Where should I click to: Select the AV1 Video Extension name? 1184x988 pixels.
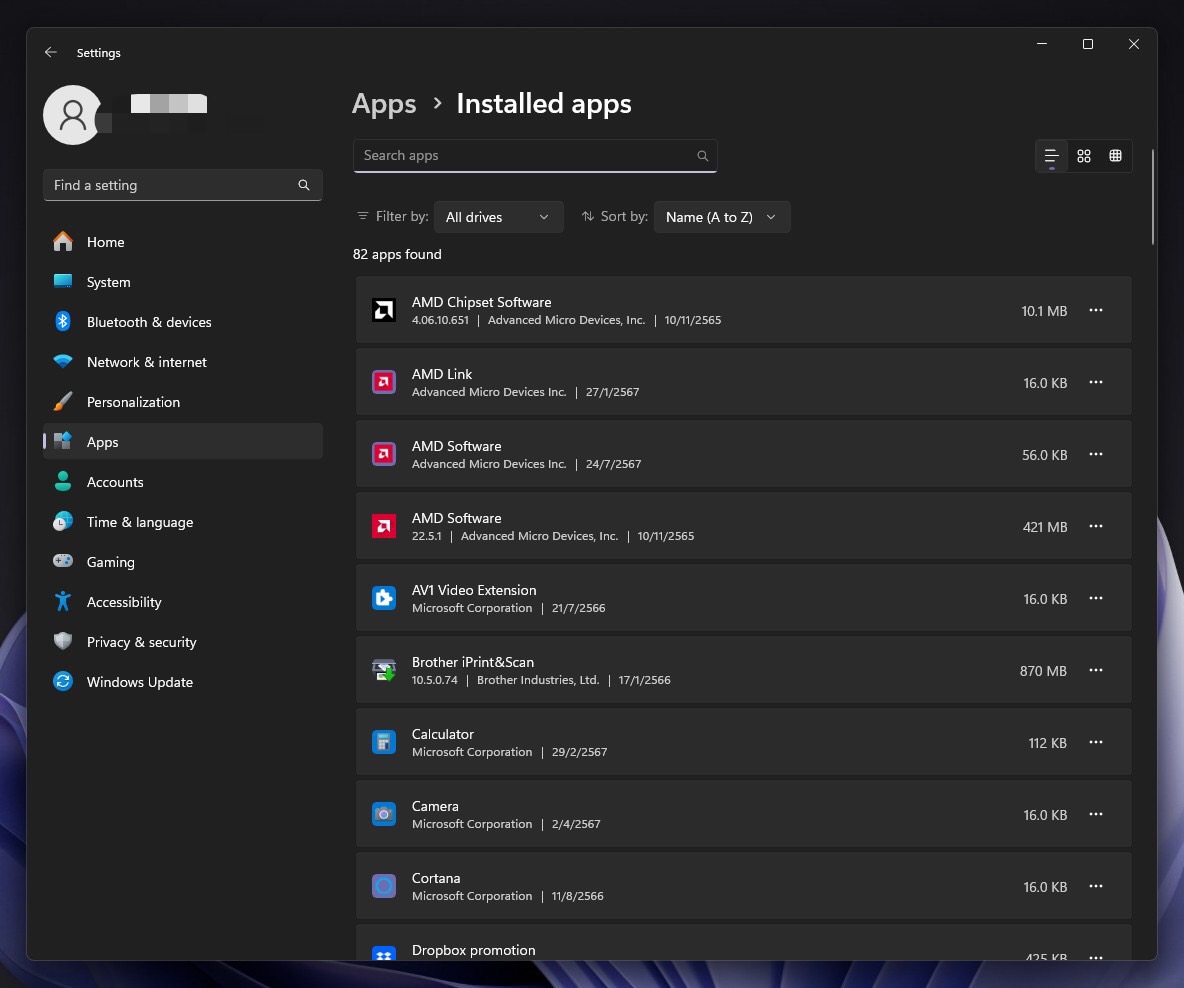pos(473,590)
